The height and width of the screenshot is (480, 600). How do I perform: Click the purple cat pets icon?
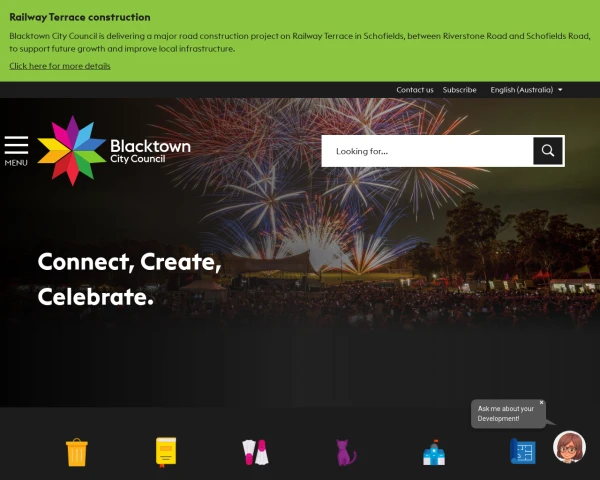[346, 452]
